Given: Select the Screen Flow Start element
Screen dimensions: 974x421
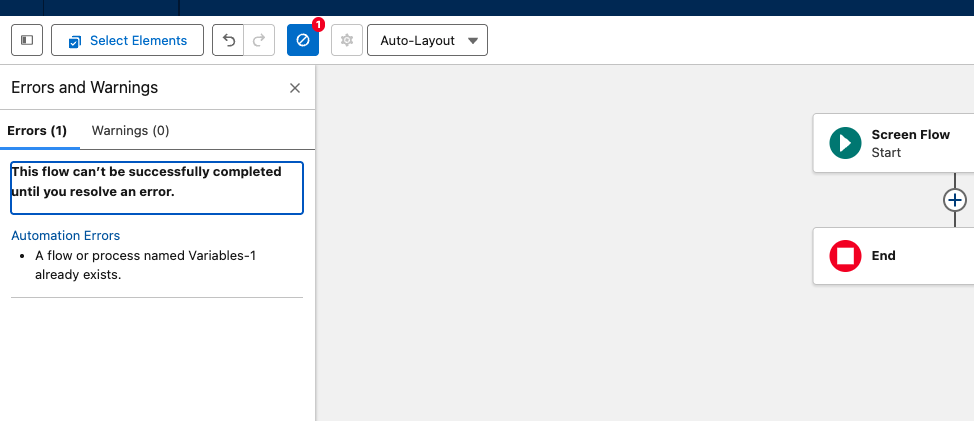Looking at the screenshot, I should 893,143.
